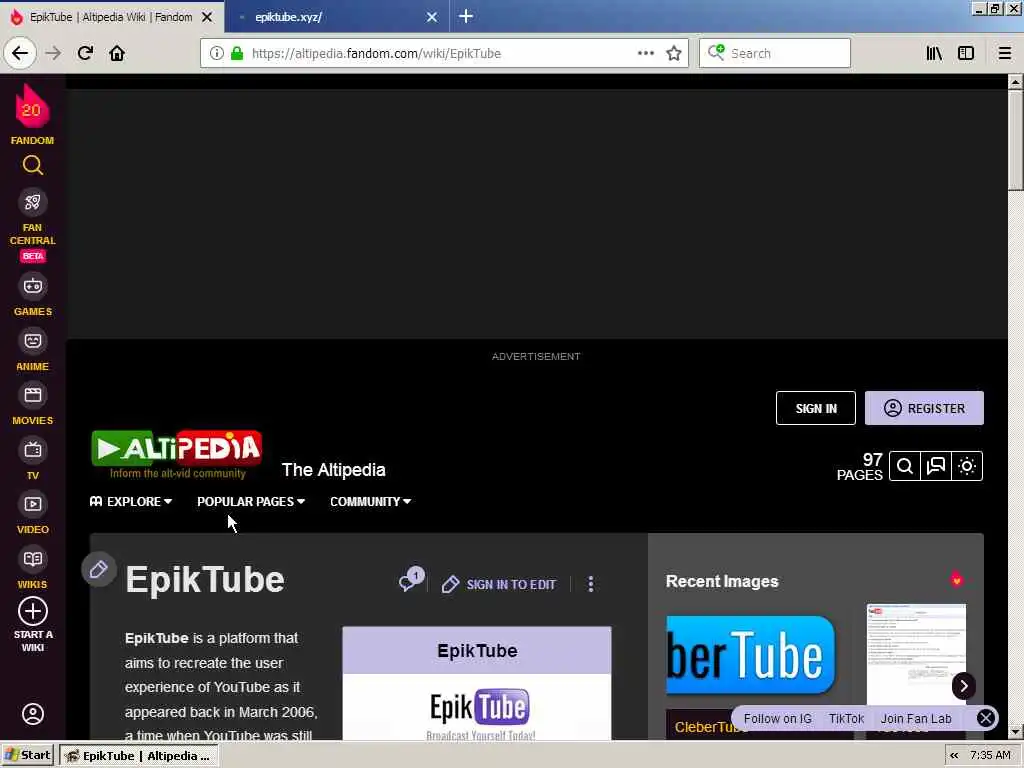
Task: Open the TV sidebar icon
Action: click(33, 450)
